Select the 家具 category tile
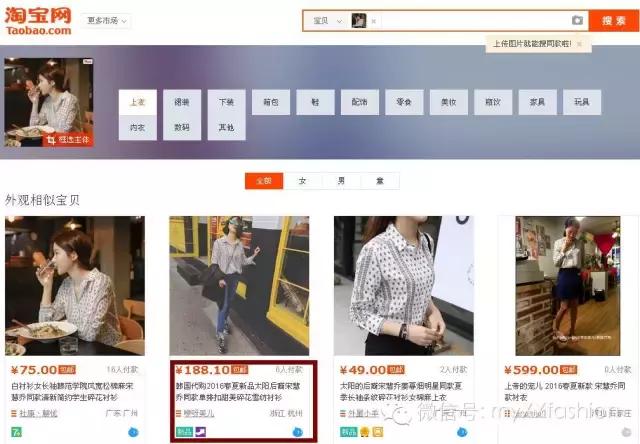Screen dimensions: 640x444 click(538, 102)
